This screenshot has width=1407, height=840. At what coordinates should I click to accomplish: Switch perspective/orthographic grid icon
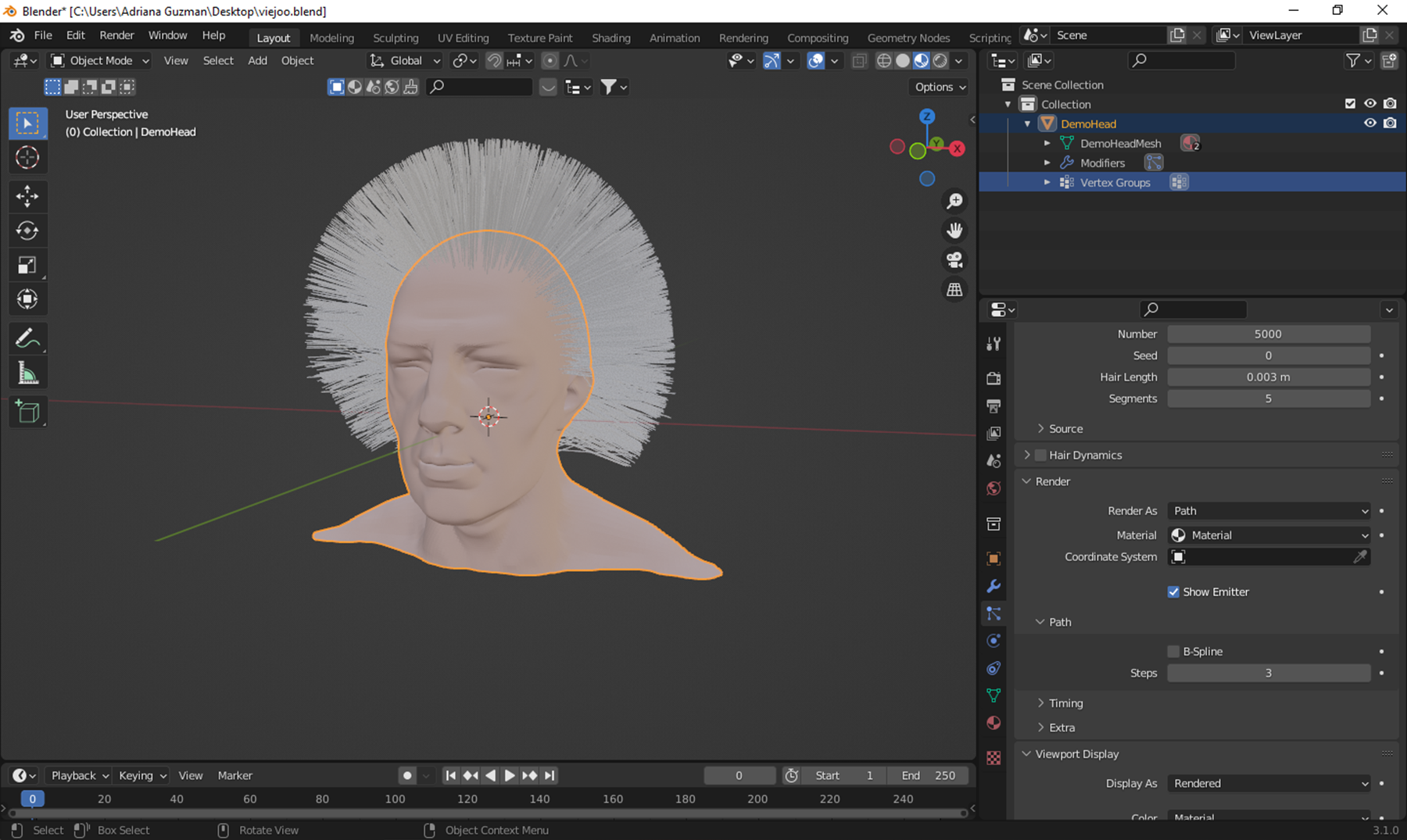pos(954,290)
